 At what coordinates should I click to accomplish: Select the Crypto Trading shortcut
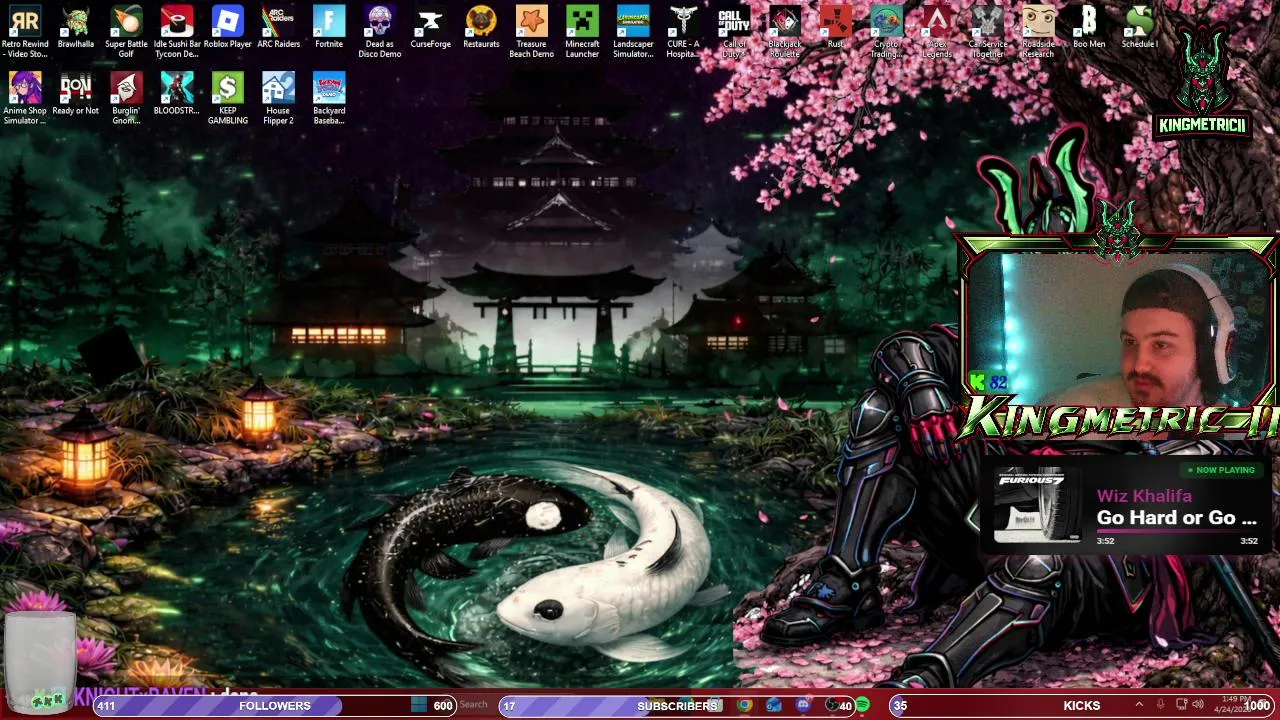pyautogui.click(x=886, y=32)
